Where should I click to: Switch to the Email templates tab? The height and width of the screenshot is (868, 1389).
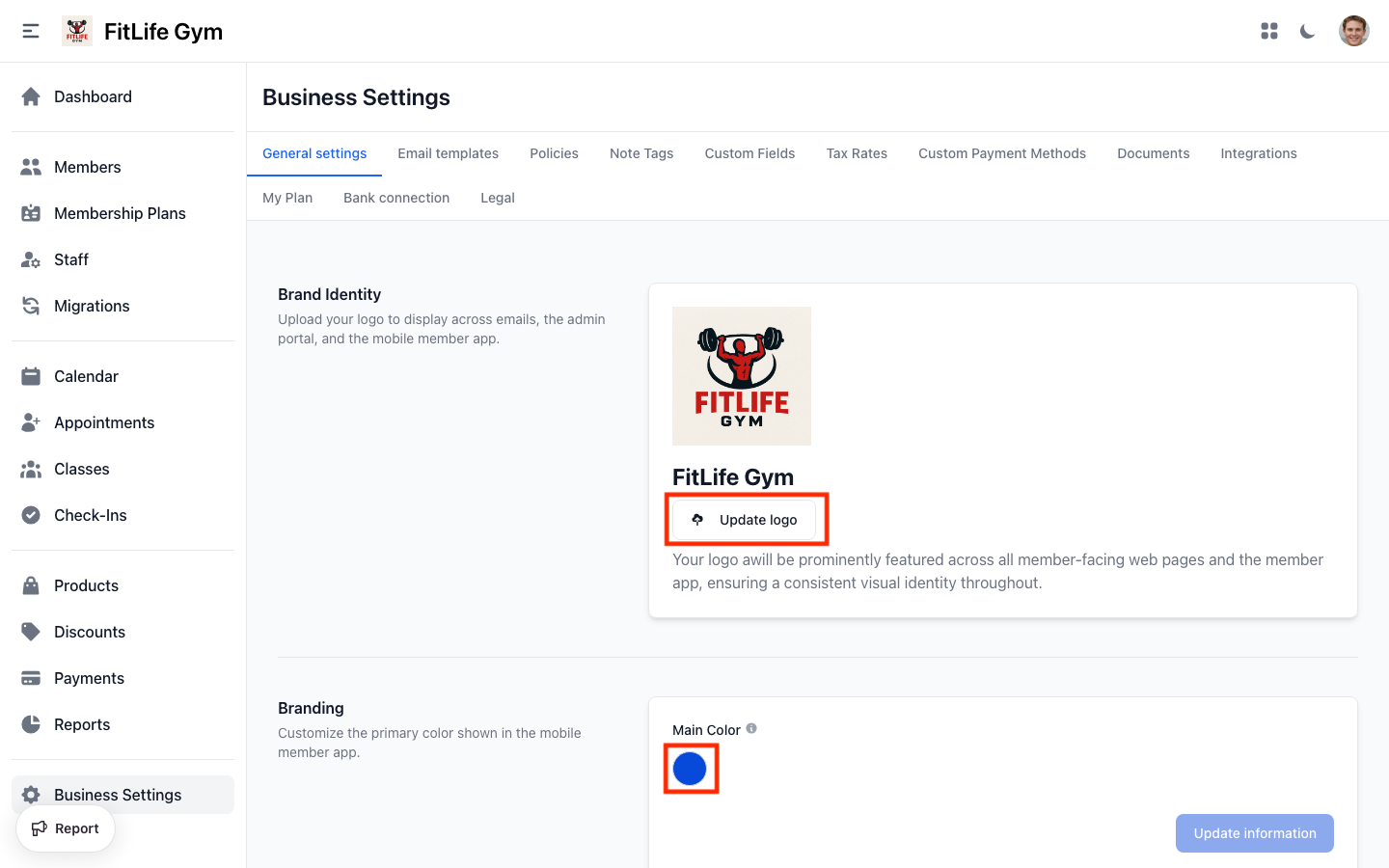[448, 153]
